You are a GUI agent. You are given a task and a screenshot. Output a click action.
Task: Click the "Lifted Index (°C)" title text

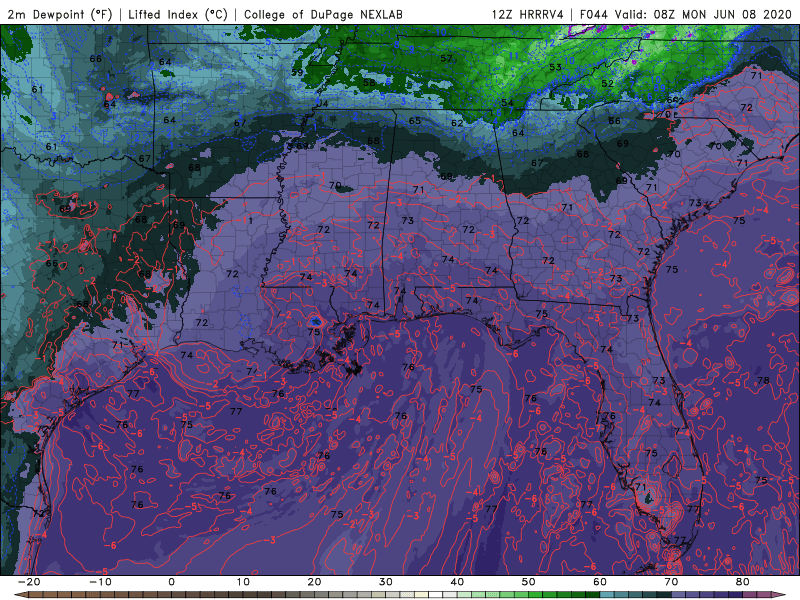pyautogui.click(x=178, y=14)
